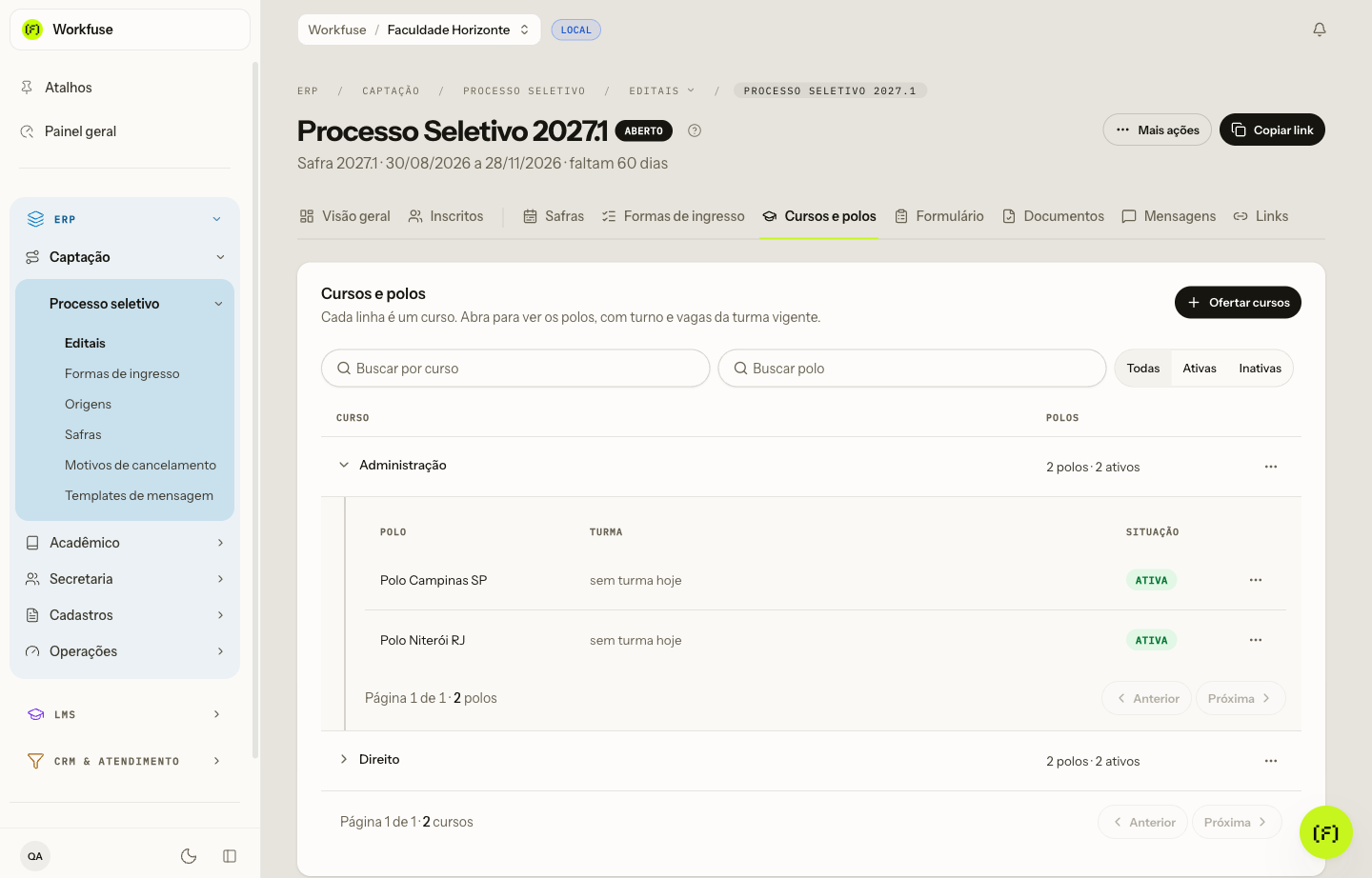Open row actions for Polo Campinas SP
1372x878 pixels.
[x=1256, y=580]
